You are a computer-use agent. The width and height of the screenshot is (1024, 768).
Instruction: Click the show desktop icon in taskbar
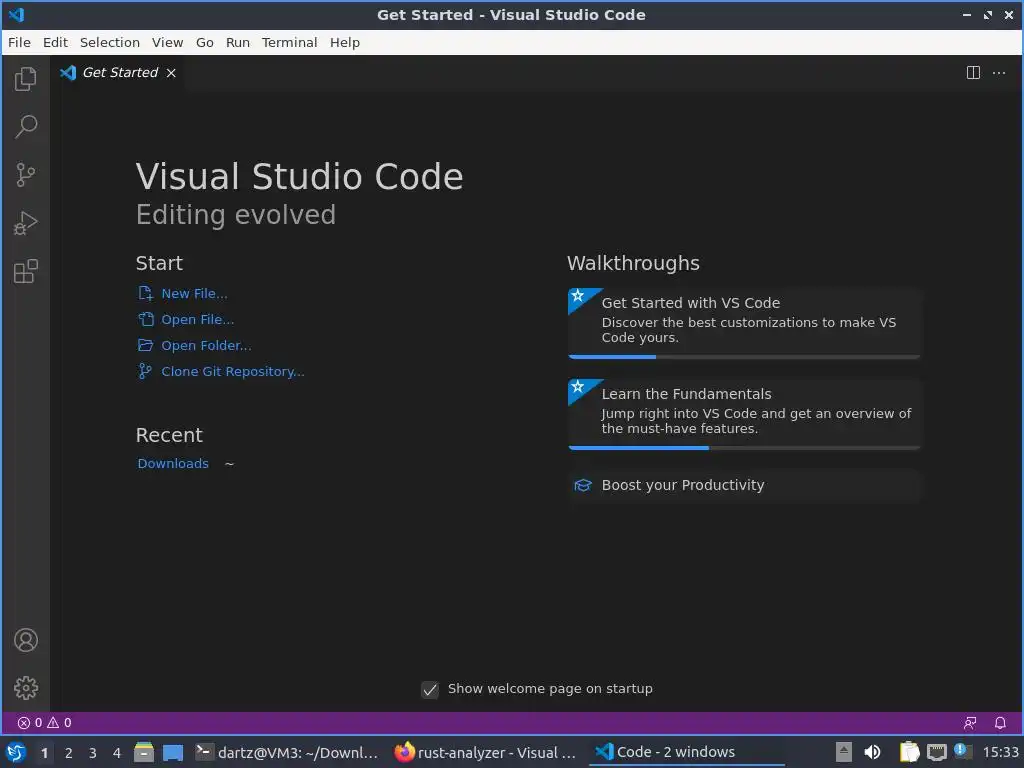point(173,752)
